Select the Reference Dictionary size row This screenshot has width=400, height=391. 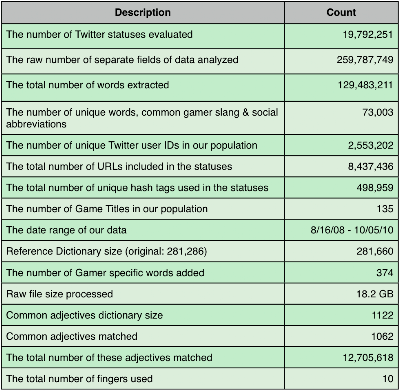(x=200, y=251)
